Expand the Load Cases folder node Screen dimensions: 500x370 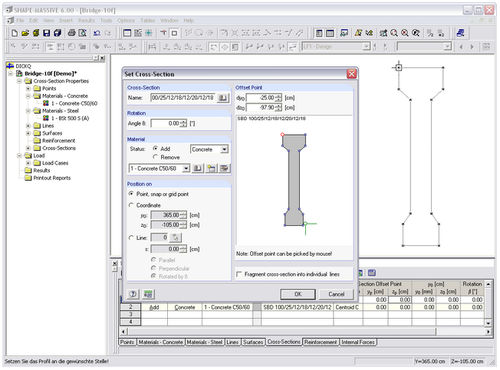28,163
